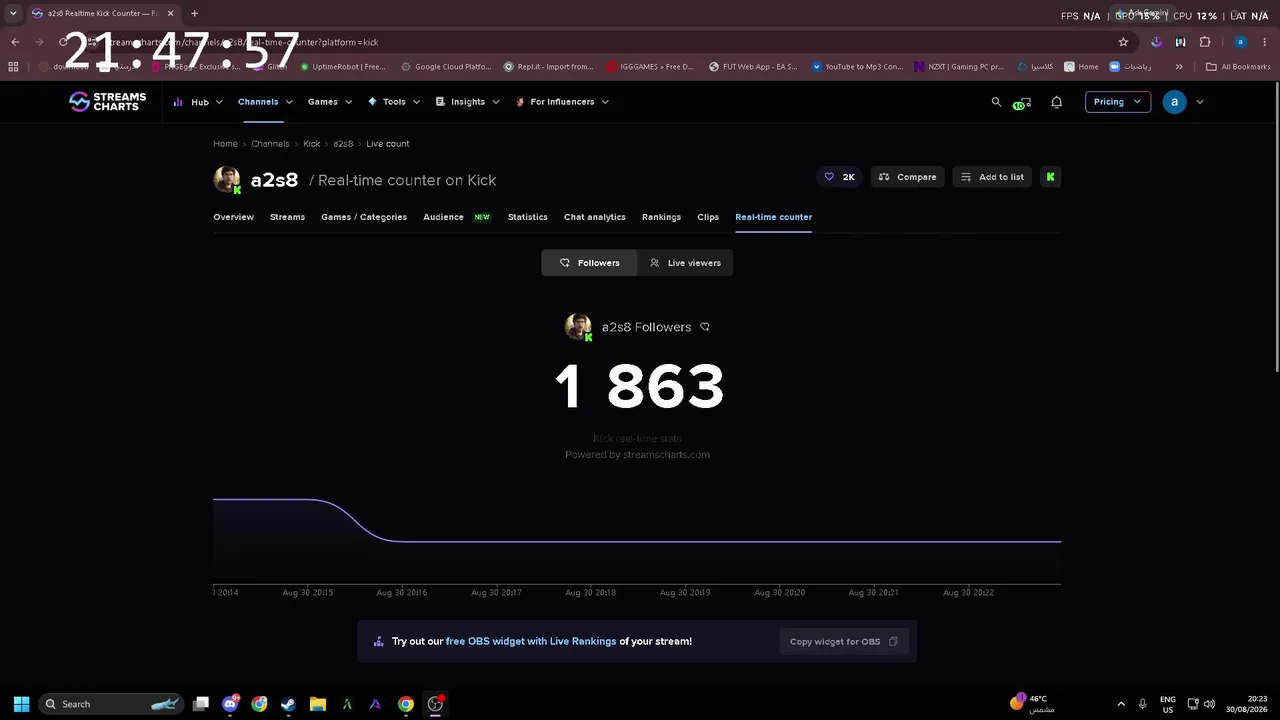Viewport: 1280px width, 720px height.
Task: Open the Games / Categories tab
Action: 364,217
